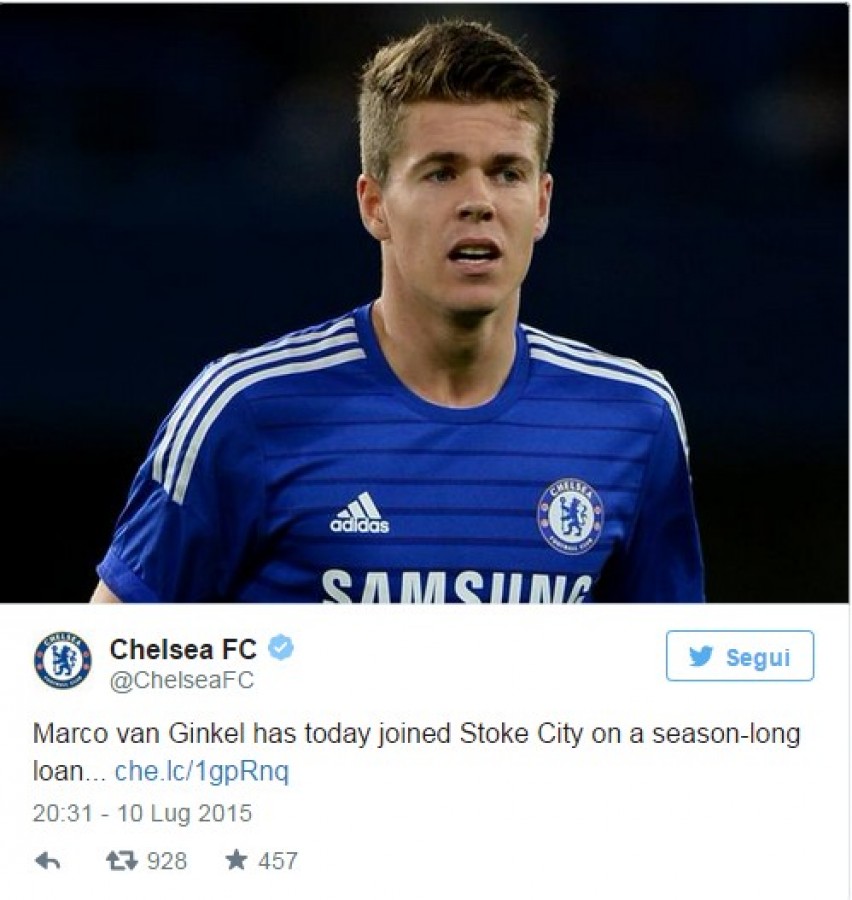Click the blue verified badge
The image size is (852, 900).
pyautogui.click(x=281, y=648)
